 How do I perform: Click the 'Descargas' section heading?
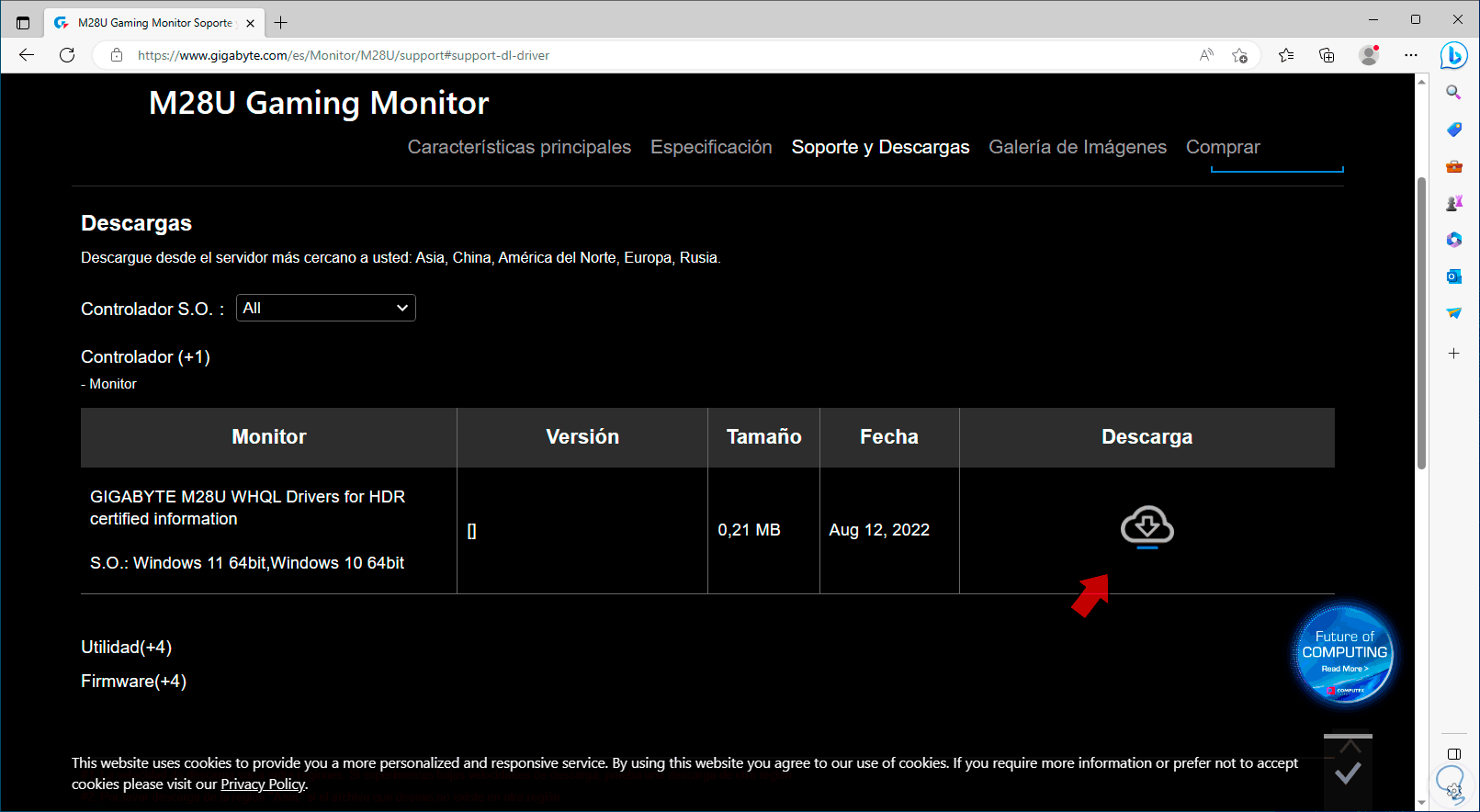(x=136, y=223)
